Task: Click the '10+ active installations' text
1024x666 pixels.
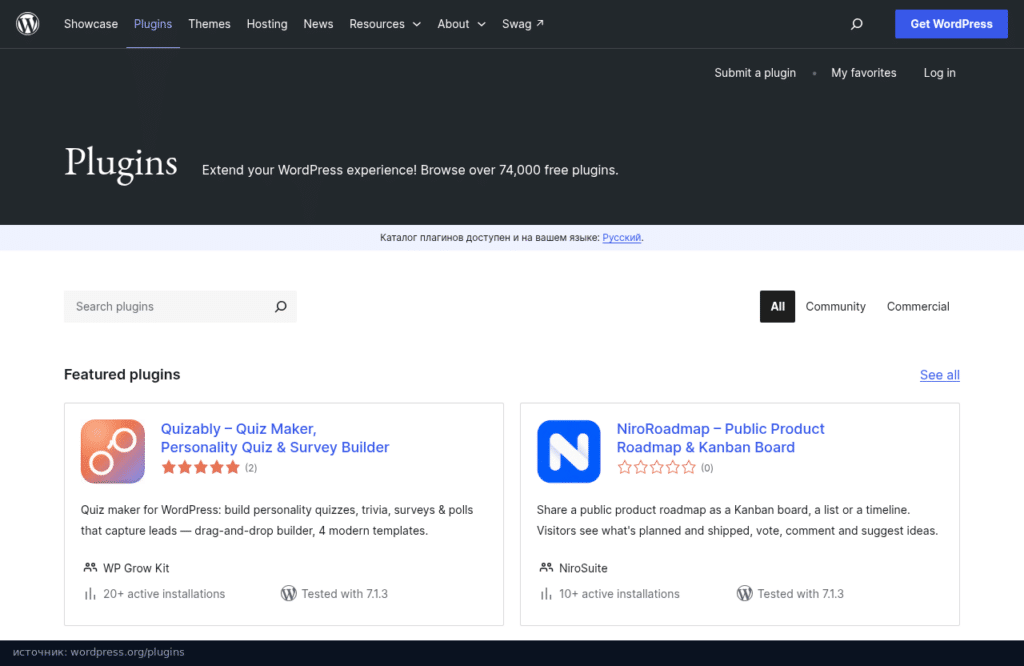Action: (x=619, y=594)
